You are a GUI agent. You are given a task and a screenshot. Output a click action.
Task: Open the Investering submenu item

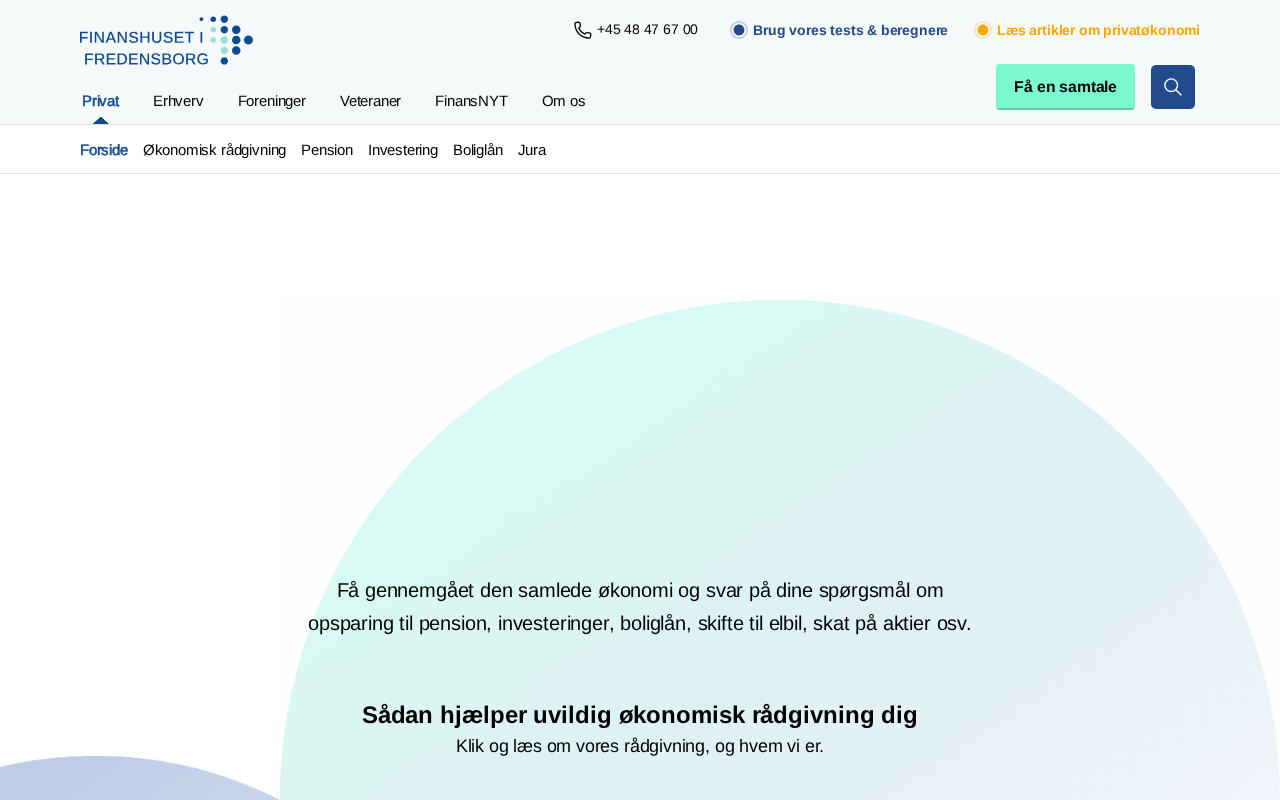pos(403,150)
